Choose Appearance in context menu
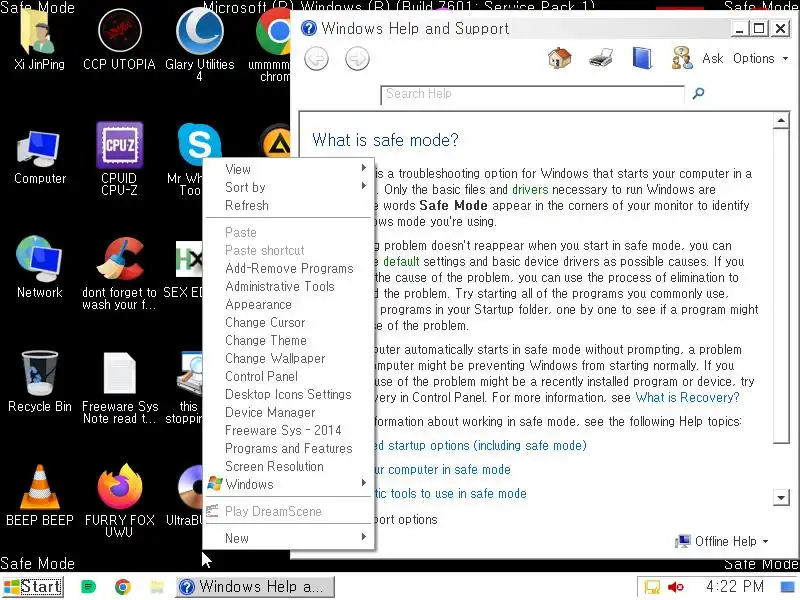Image resolution: width=800 pixels, height=600 pixels. pos(288,304)
